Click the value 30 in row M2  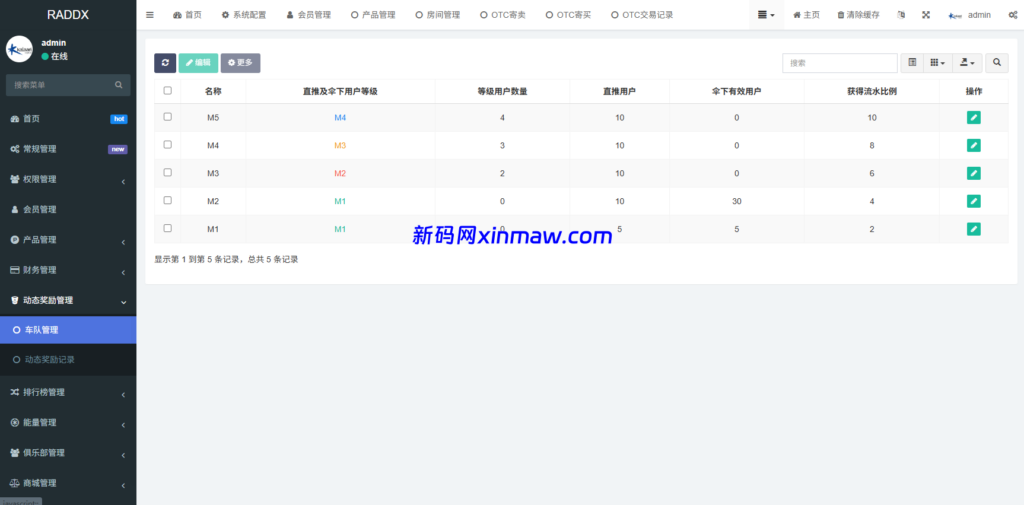[737, 201]
